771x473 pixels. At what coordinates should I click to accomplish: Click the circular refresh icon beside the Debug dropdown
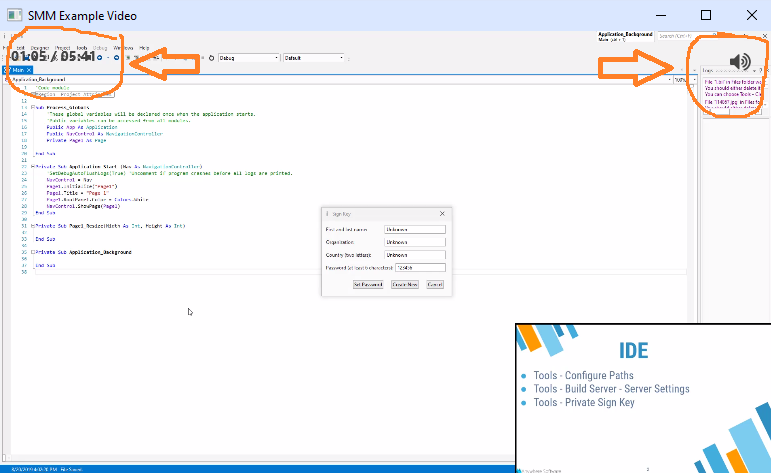pyautogui.click(x=211, y=58)
